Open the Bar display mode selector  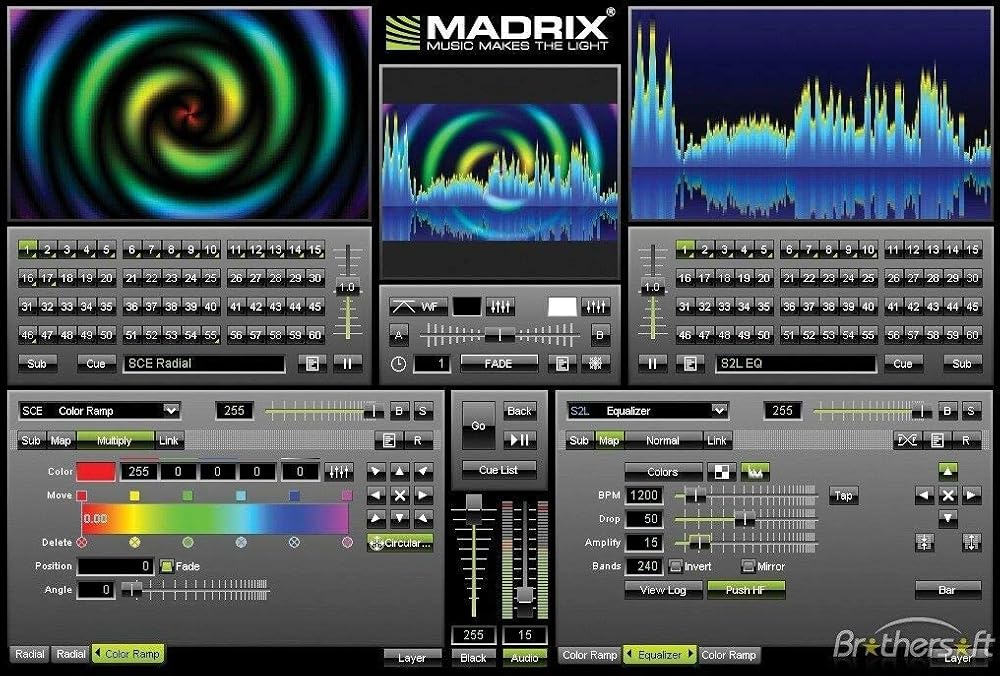click(948, 590)
